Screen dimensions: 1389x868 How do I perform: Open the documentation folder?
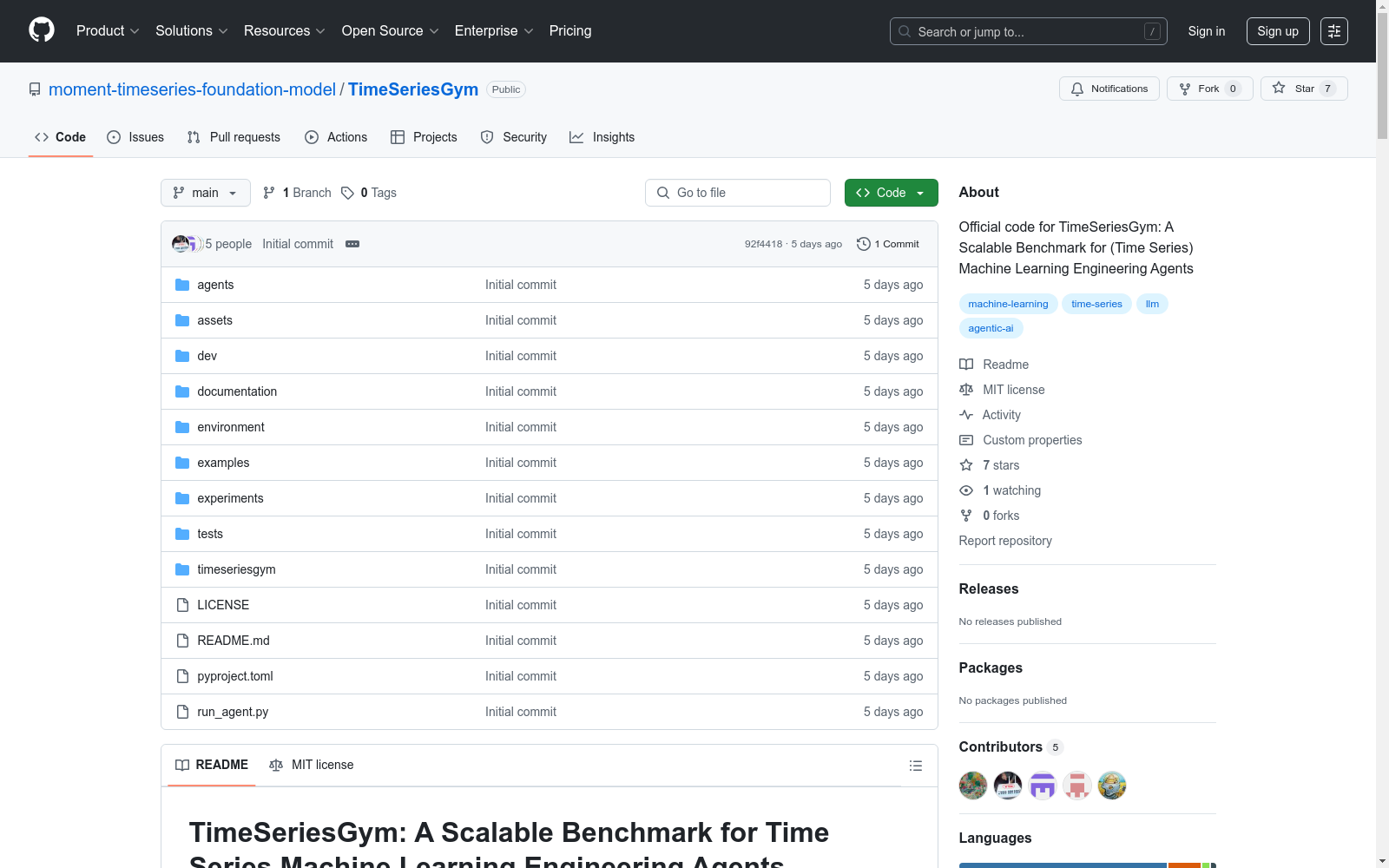237,391
